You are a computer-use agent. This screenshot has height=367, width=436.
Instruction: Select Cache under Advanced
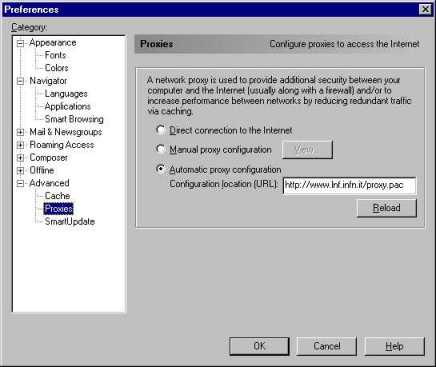(x=57, y=196)
